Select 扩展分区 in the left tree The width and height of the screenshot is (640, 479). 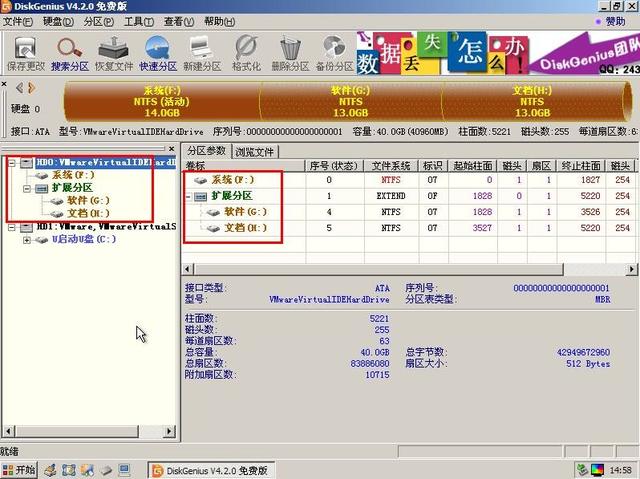coord(72,188)
